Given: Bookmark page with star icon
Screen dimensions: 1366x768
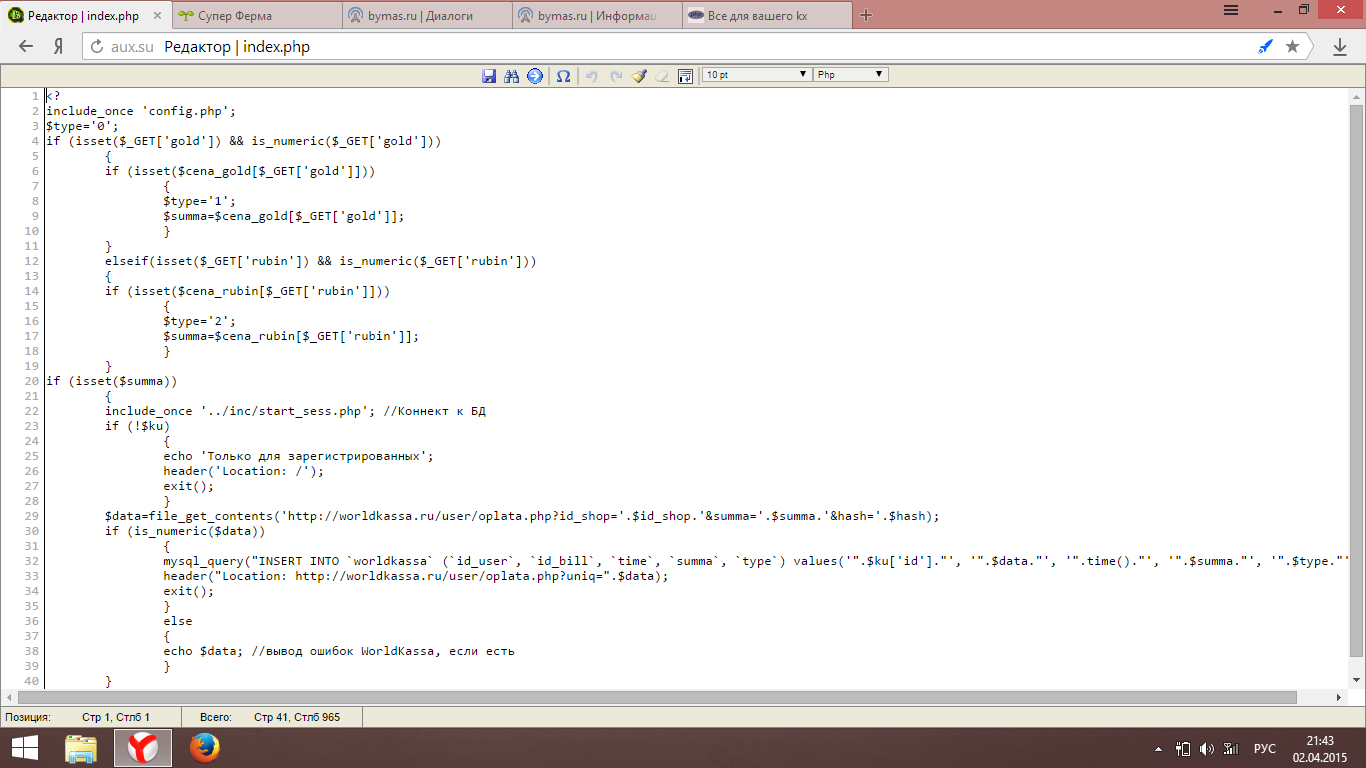Looking at the screenshot, I should [1292, 47].
